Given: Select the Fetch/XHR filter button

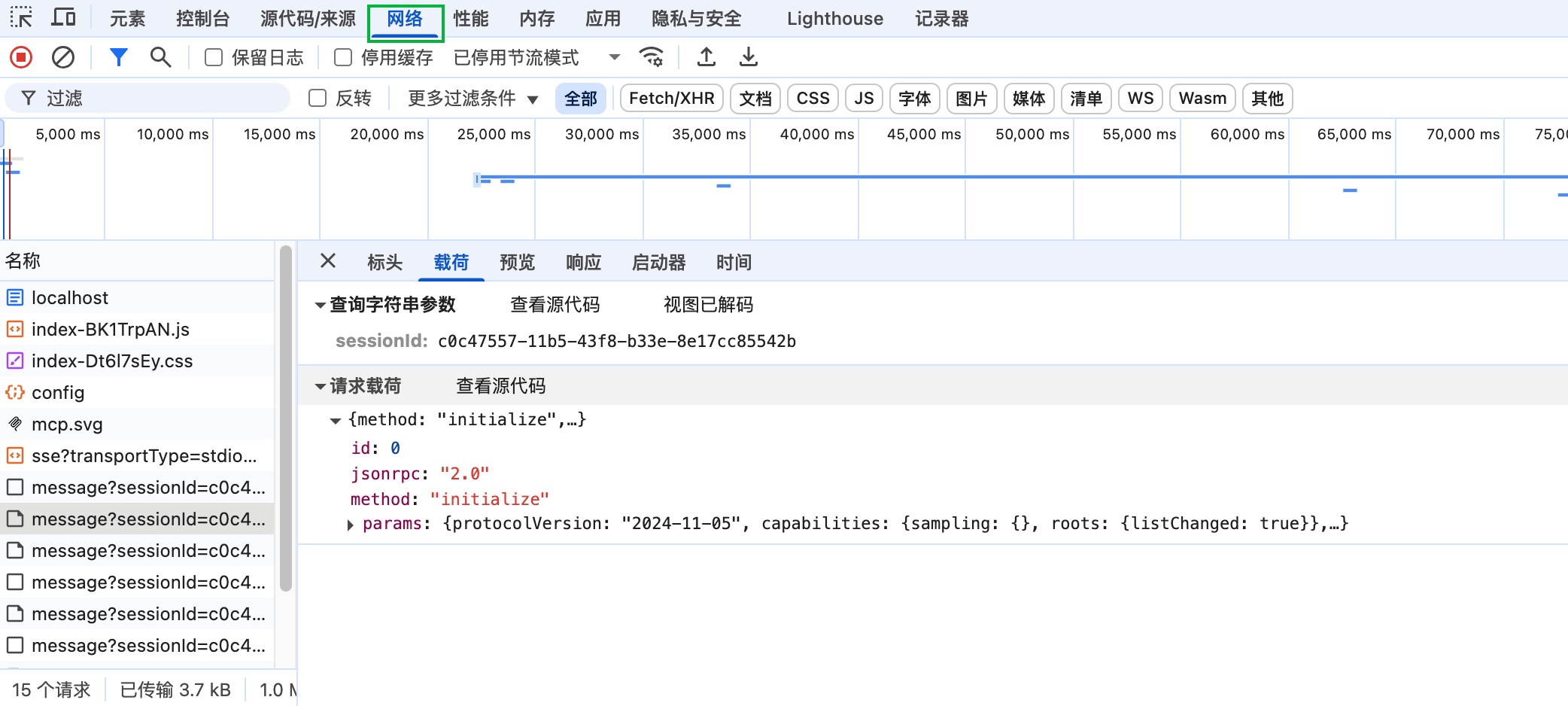Looking at the screenshot, I should [672, 99].
